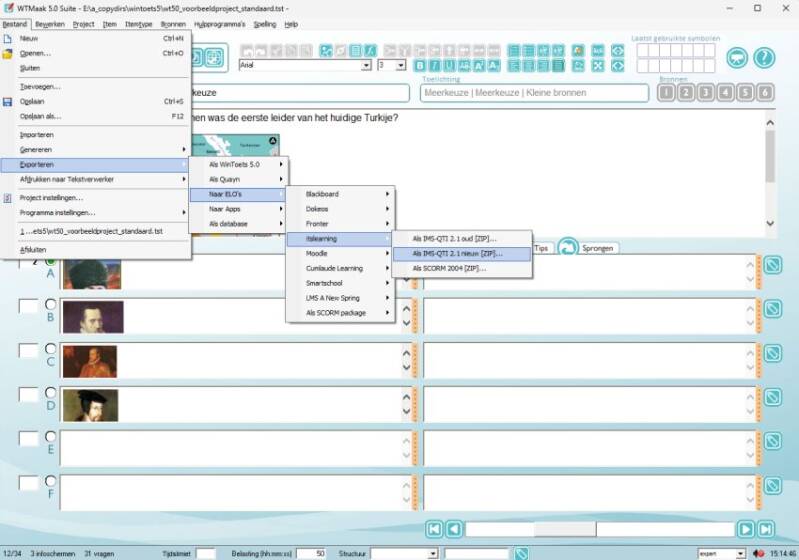Choose Als IMS-QTI 2.1 nieuw [ZIP]
The image size is (799, 560).
point(462,253)
